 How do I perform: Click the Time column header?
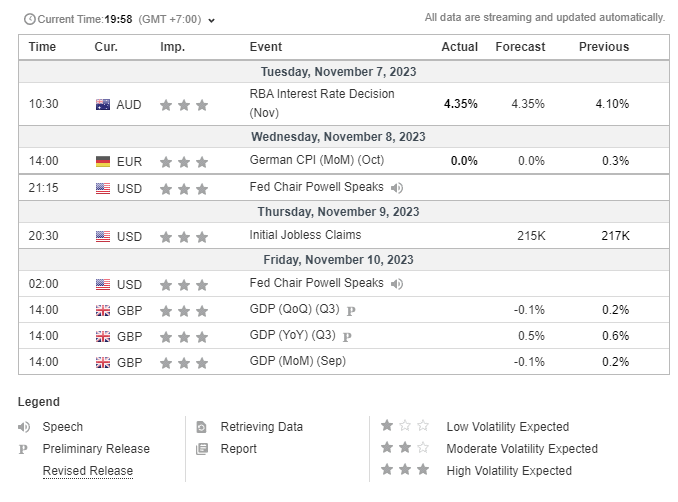coord(42,47)
